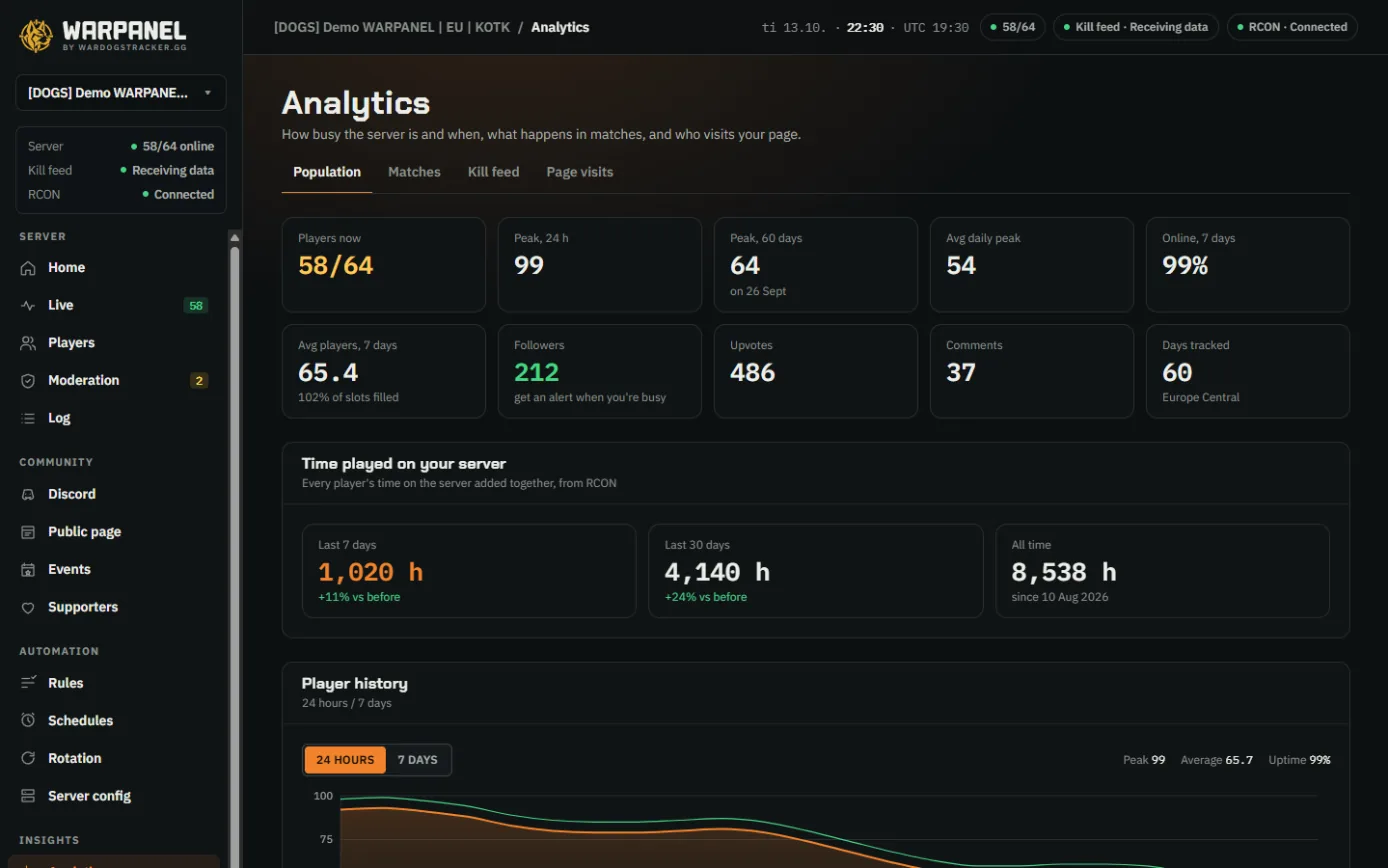Click the Rotation cycle icon
This screenshot has width=1388, height=868.
(x=28, y=758)
